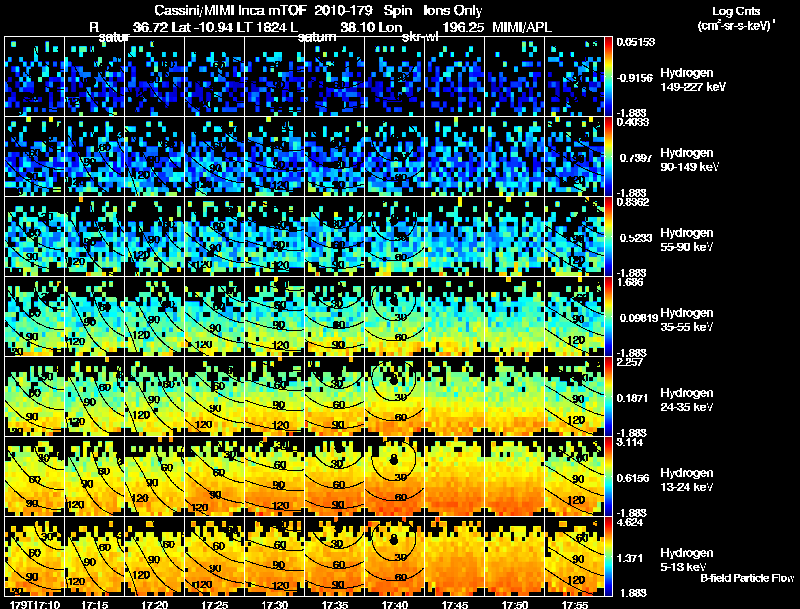Viewport: 800px width, 609px height.
Task: Click the colorbar maximum value 0.05153
Action: click(x=635, y=42)
